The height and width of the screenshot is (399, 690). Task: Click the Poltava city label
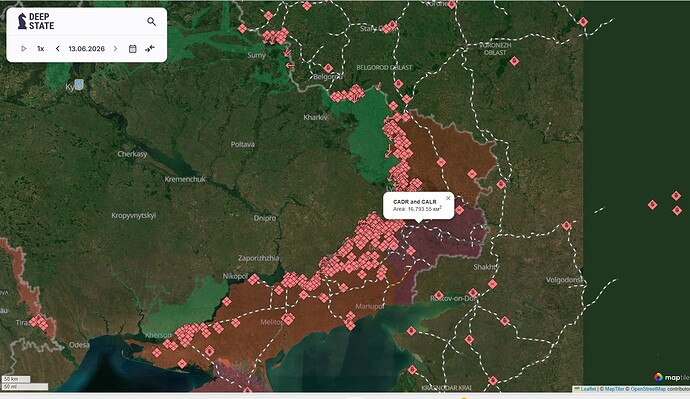coord(242,144)
